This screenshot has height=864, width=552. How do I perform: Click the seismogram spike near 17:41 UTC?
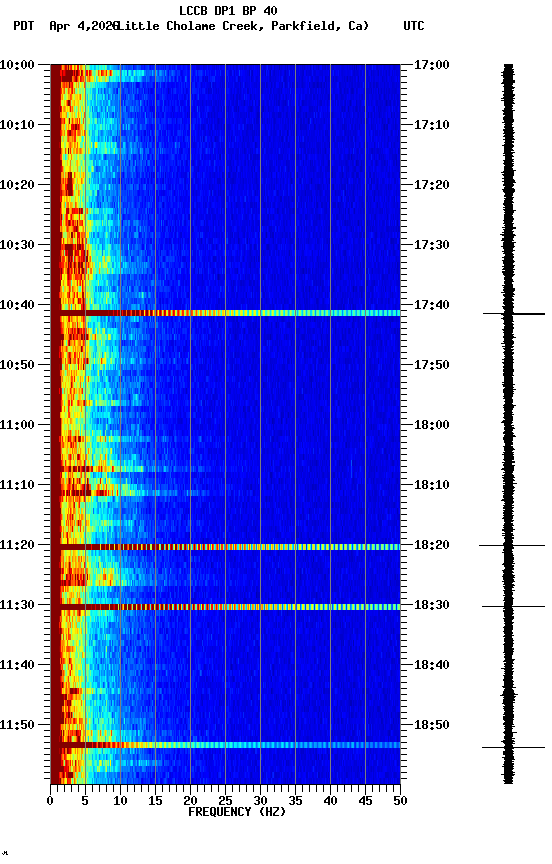point(514,314)
